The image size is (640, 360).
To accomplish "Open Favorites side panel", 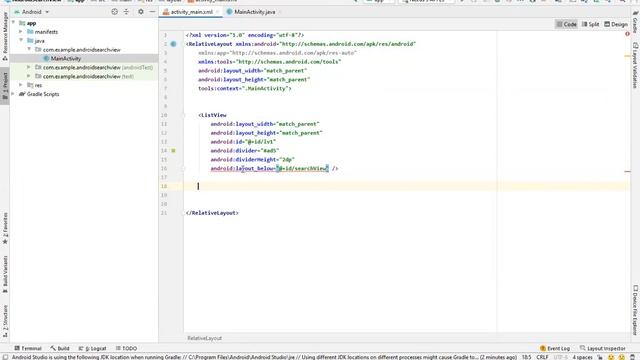I will (5, 229).
